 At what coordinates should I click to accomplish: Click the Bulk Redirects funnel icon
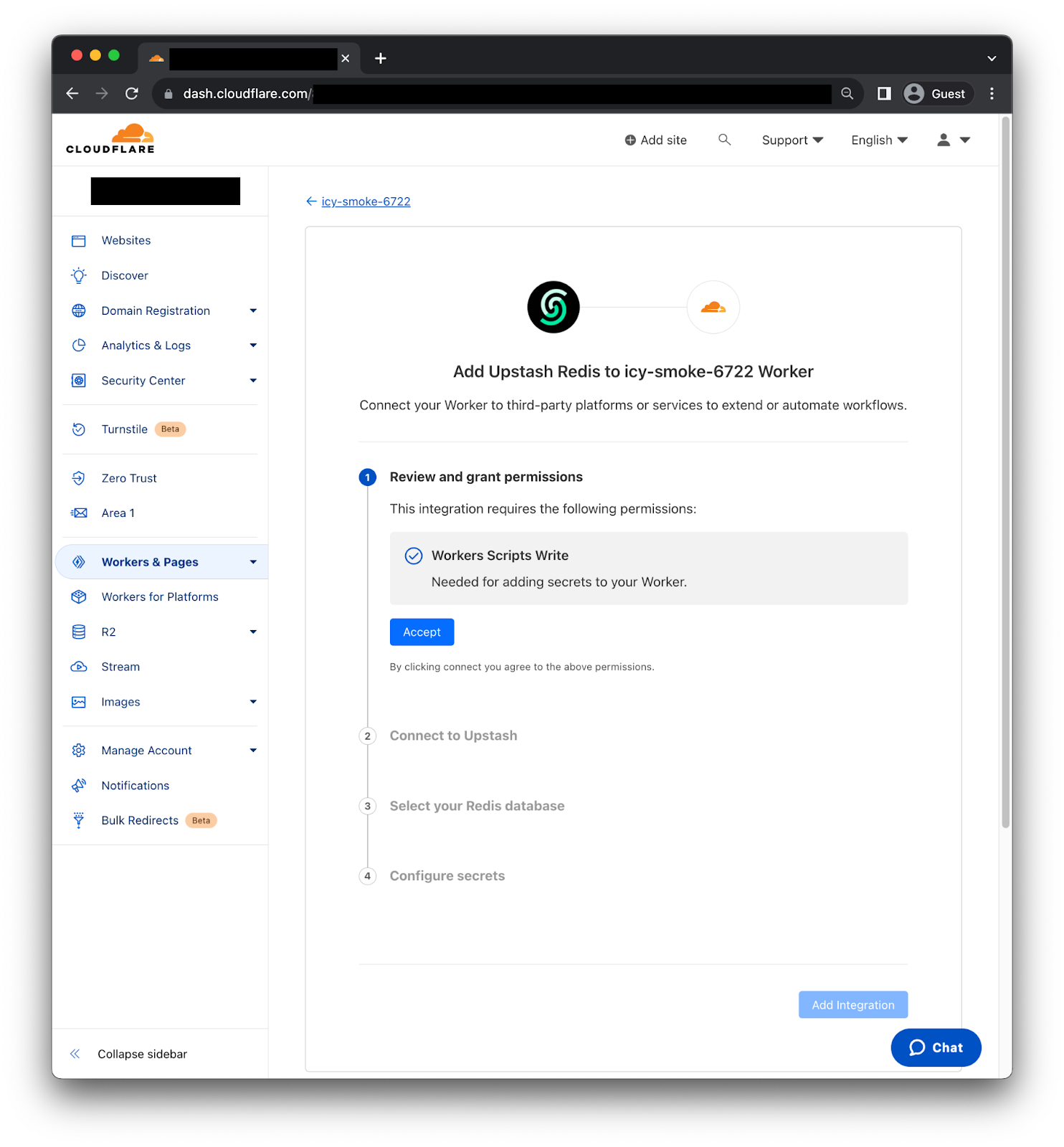[79, 820]
